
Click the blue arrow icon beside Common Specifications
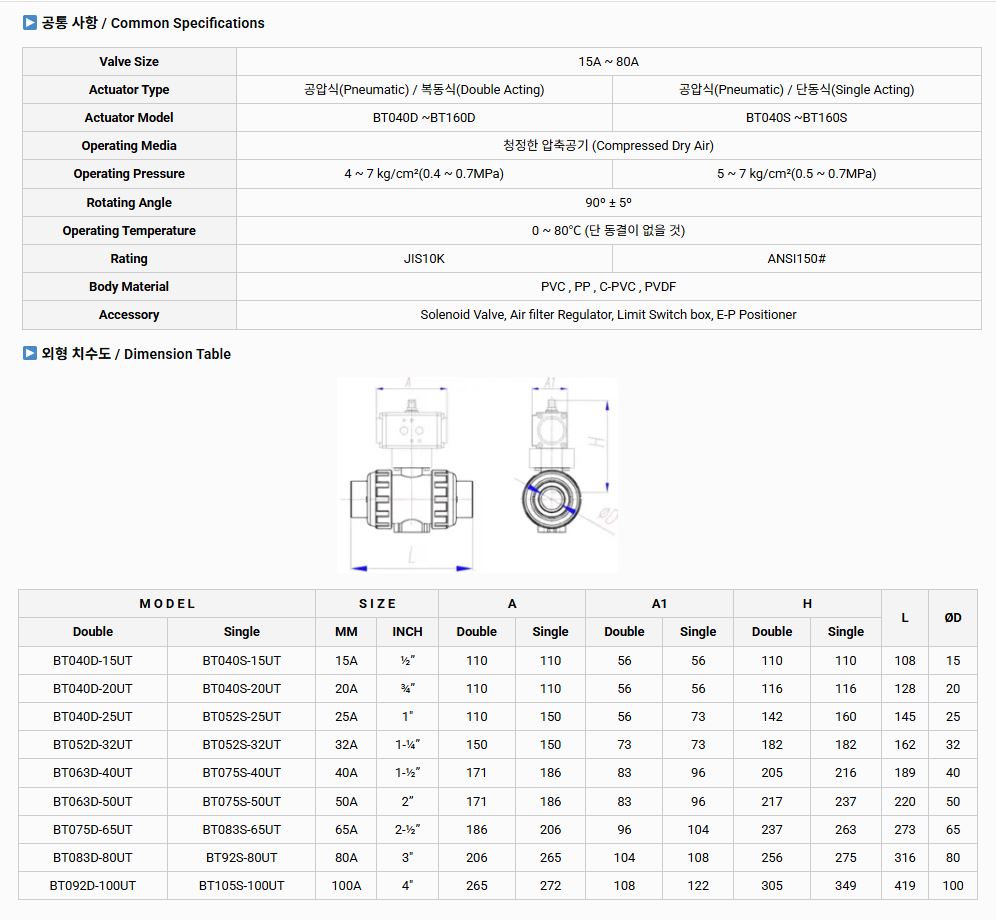pos(30,22)
